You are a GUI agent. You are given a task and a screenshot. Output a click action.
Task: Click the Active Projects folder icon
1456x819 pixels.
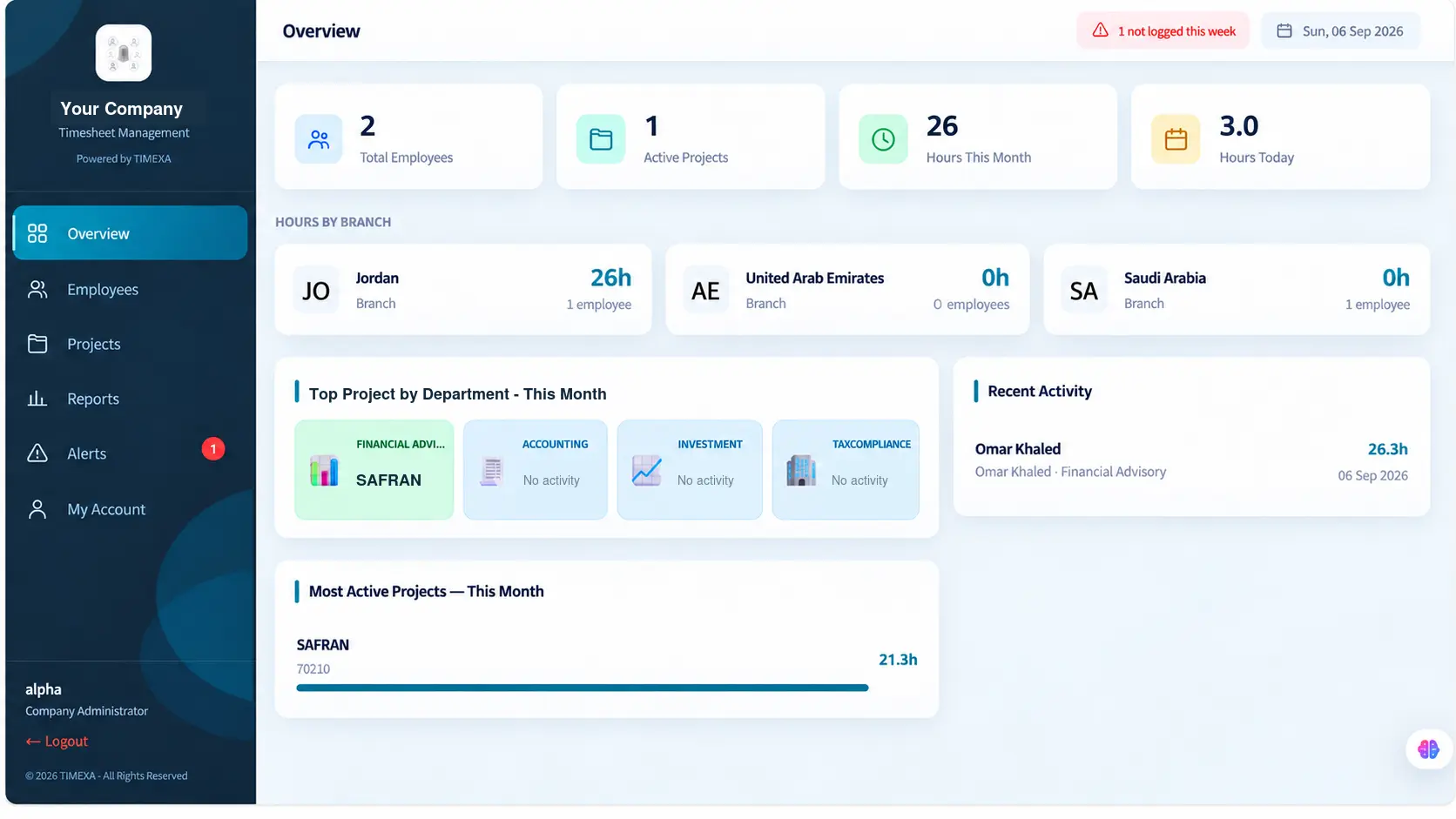pos(601,139)
